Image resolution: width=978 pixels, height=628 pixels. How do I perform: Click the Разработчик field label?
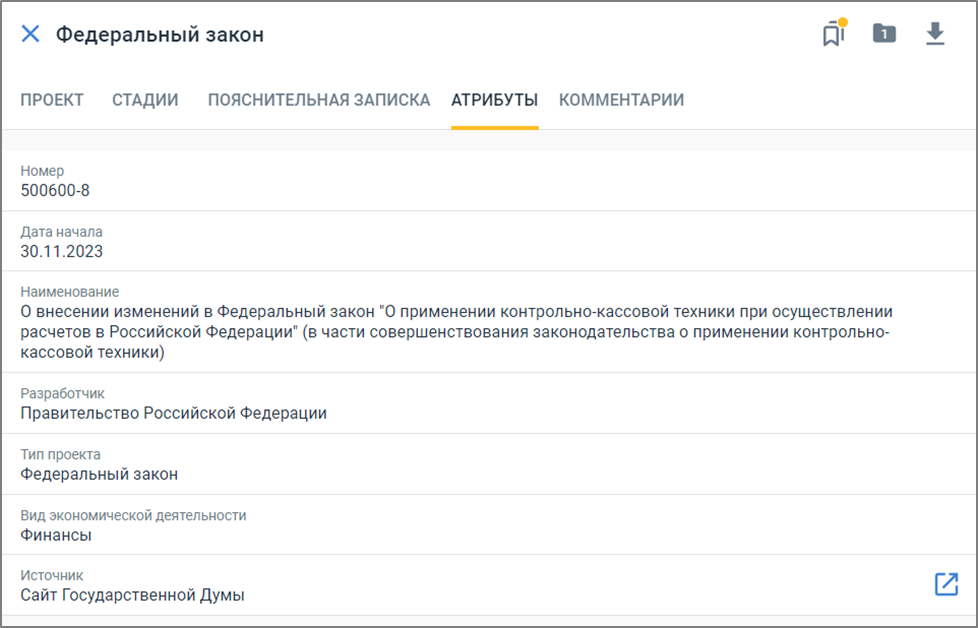point(62,394)
